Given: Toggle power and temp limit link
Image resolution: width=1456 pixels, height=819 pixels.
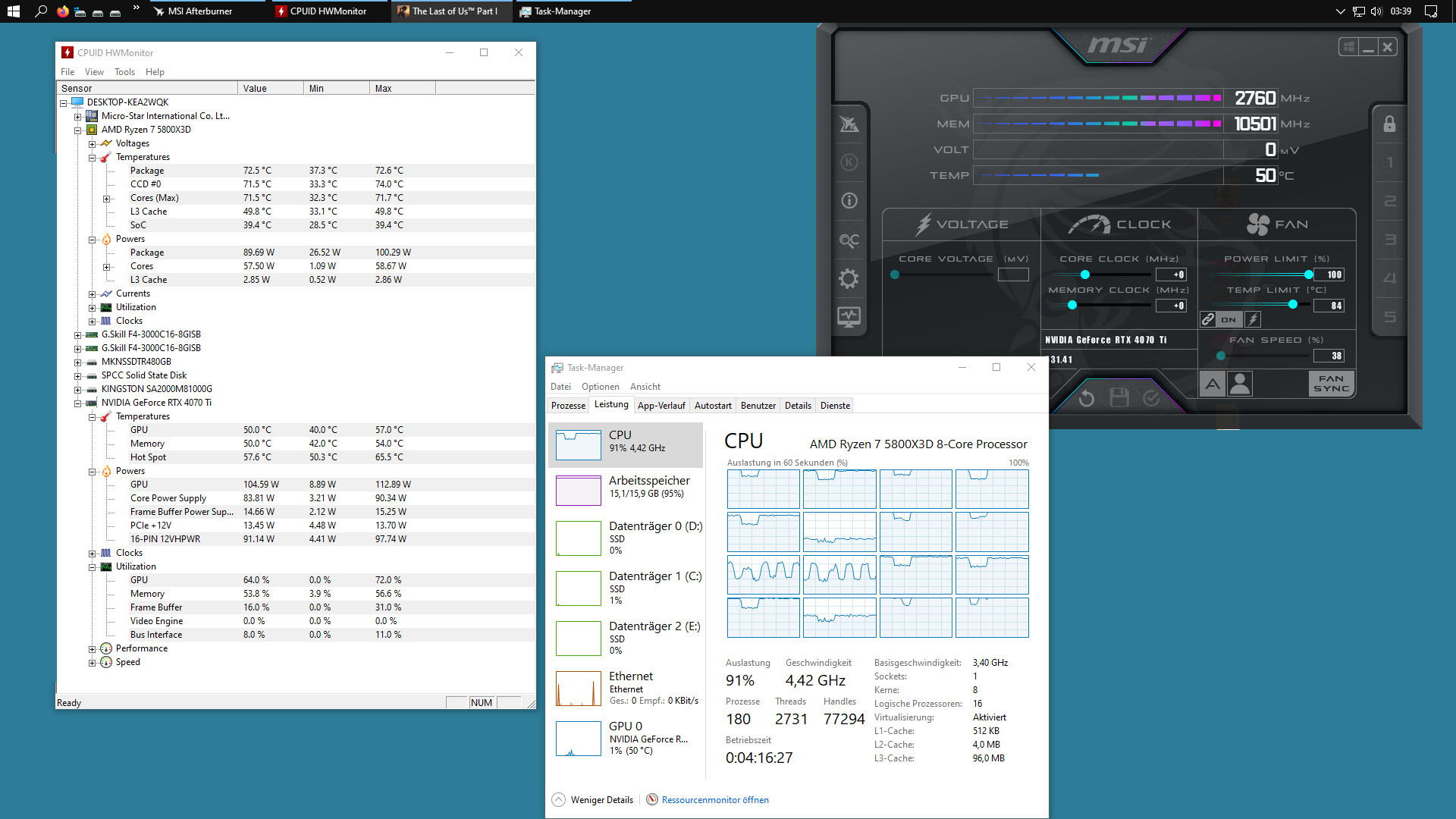Looking at the screenshot, I should (x=1208, y=319).
